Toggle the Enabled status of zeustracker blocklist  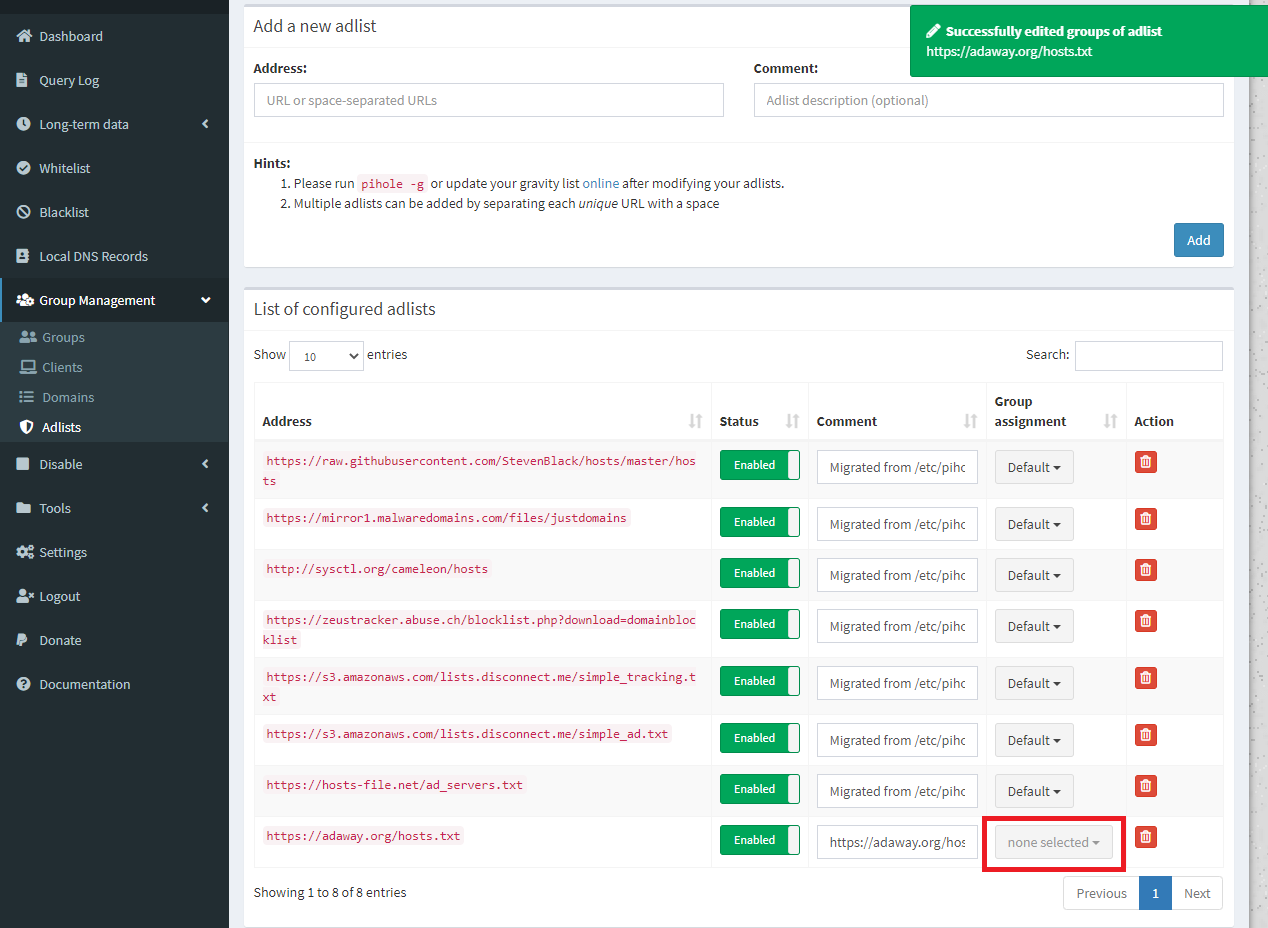coord(759,623)
